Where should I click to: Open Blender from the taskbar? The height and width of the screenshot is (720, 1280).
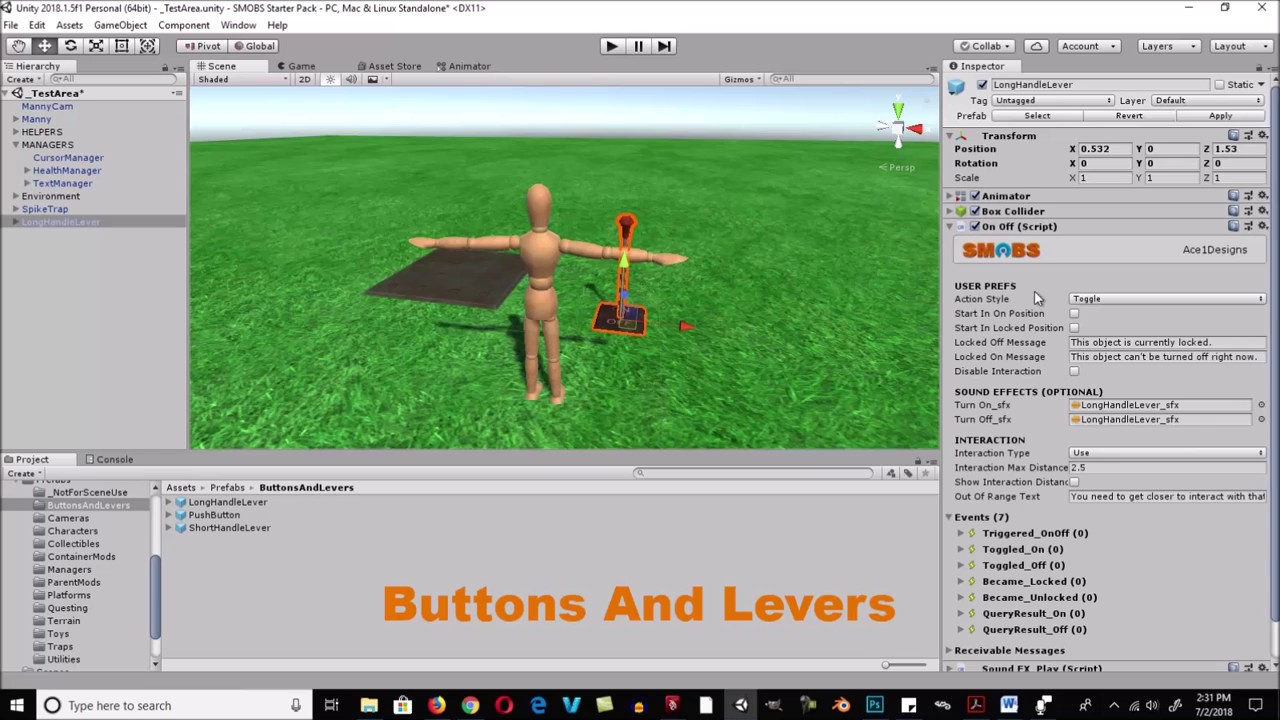pyautogui.click(x=841, y=705)
